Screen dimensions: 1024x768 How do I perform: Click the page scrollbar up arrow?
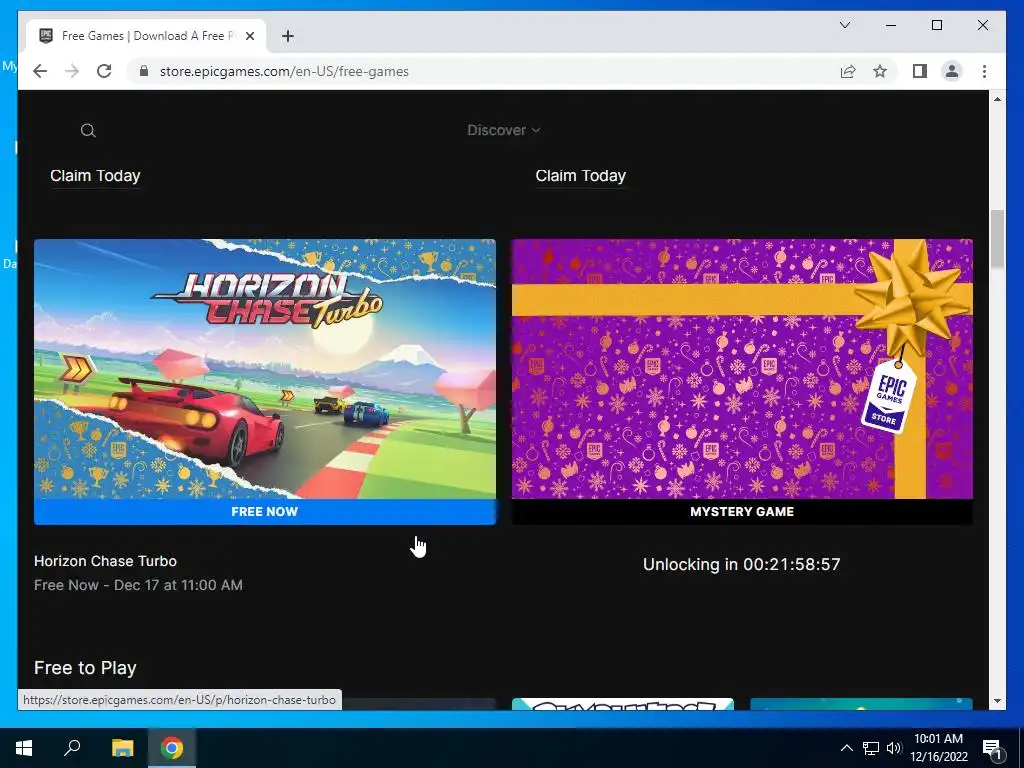(x=997, y=99)
